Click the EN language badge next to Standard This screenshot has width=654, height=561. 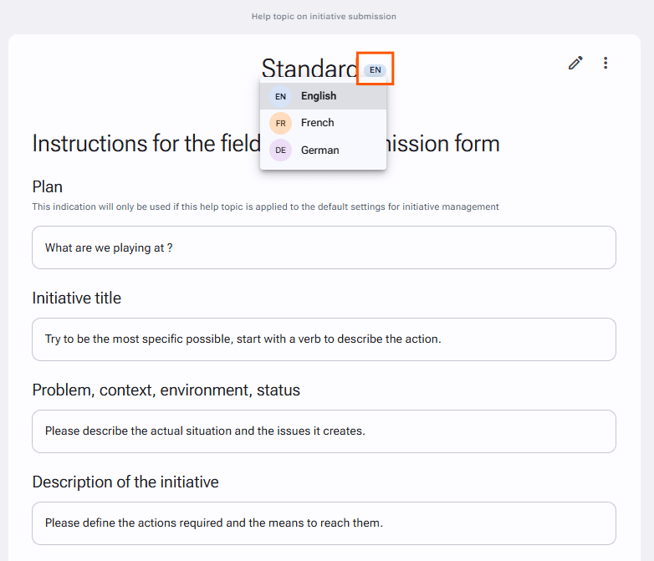[375, 70]
